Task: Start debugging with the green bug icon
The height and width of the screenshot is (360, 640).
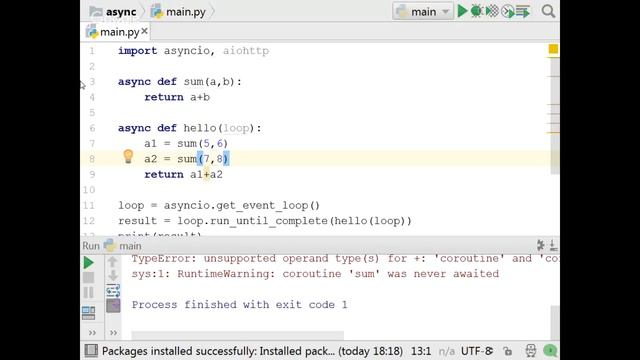Action: click(476, 11)
